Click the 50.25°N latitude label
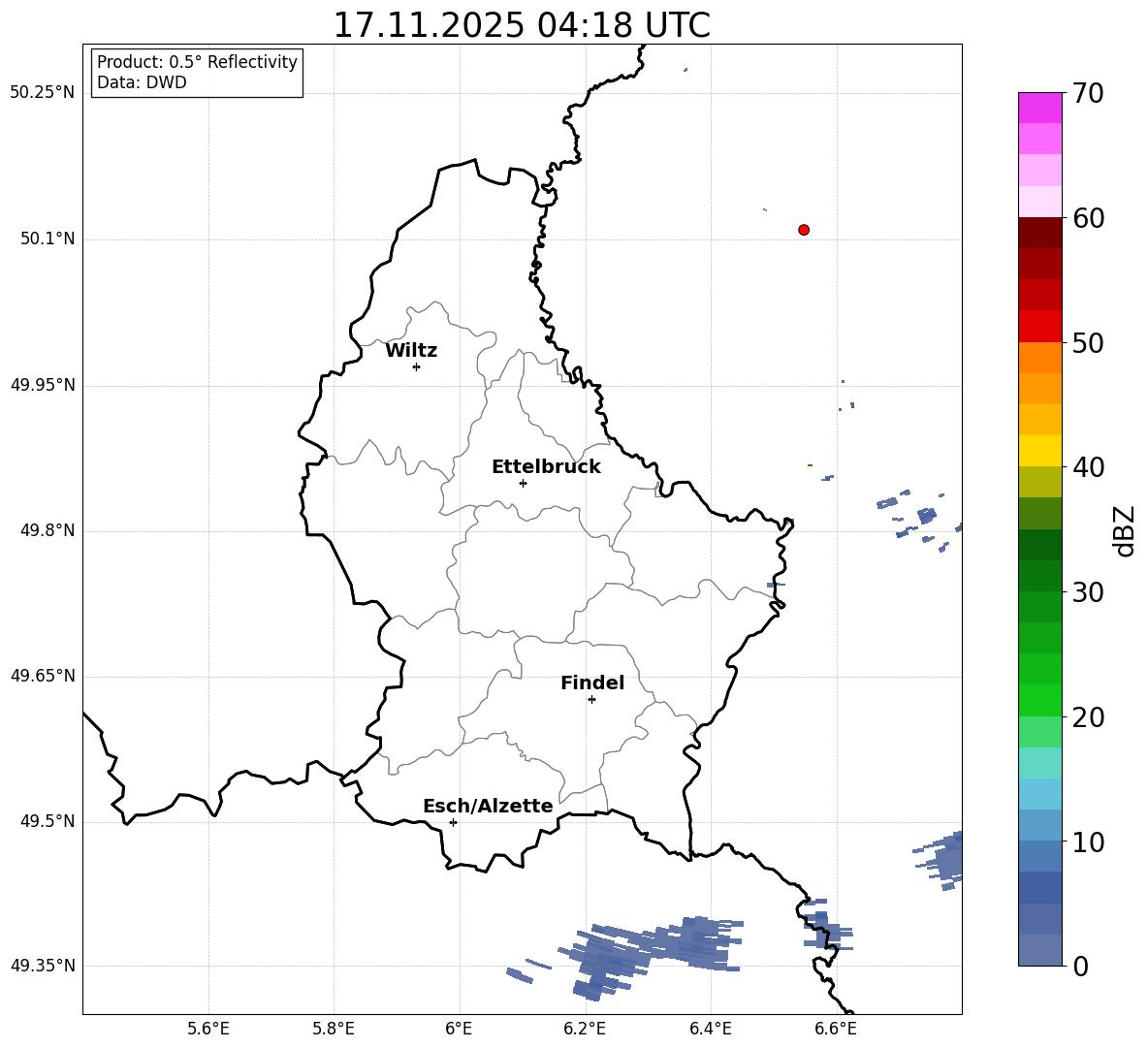This screenshot has height=1048, width=1148. click(42, 93)
